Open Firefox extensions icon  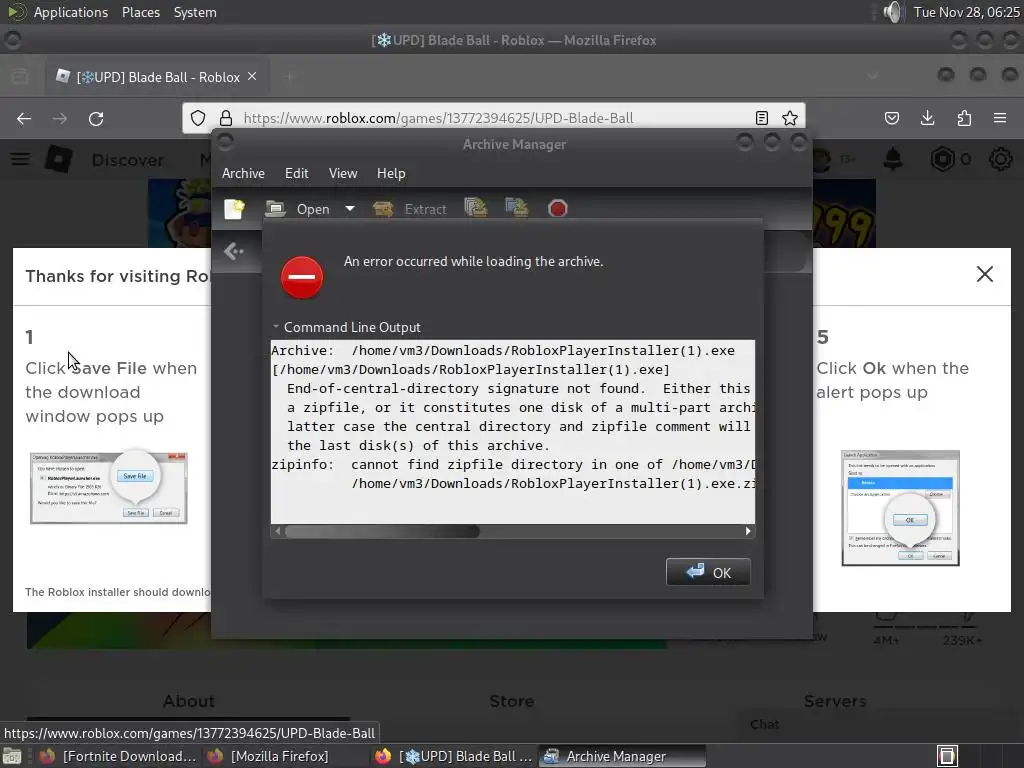[964, 118]
